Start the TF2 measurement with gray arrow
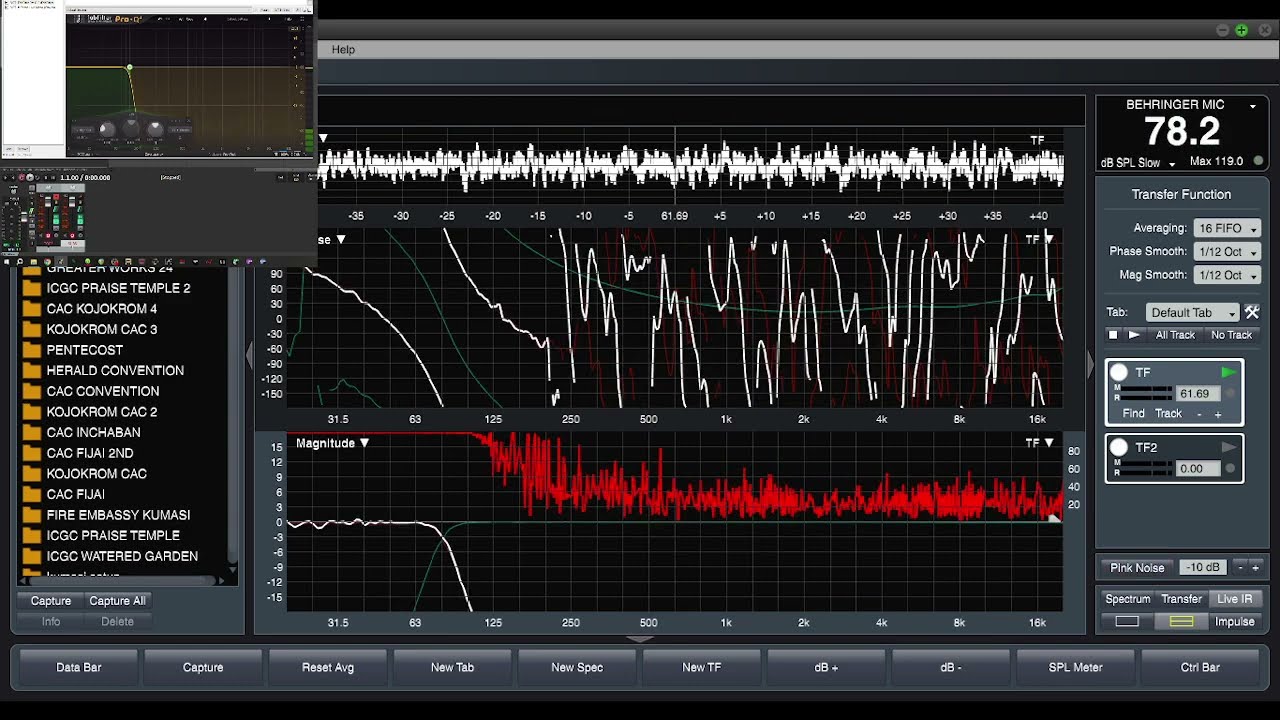The image size is (1280, 720). click(x=1229, y=447)
